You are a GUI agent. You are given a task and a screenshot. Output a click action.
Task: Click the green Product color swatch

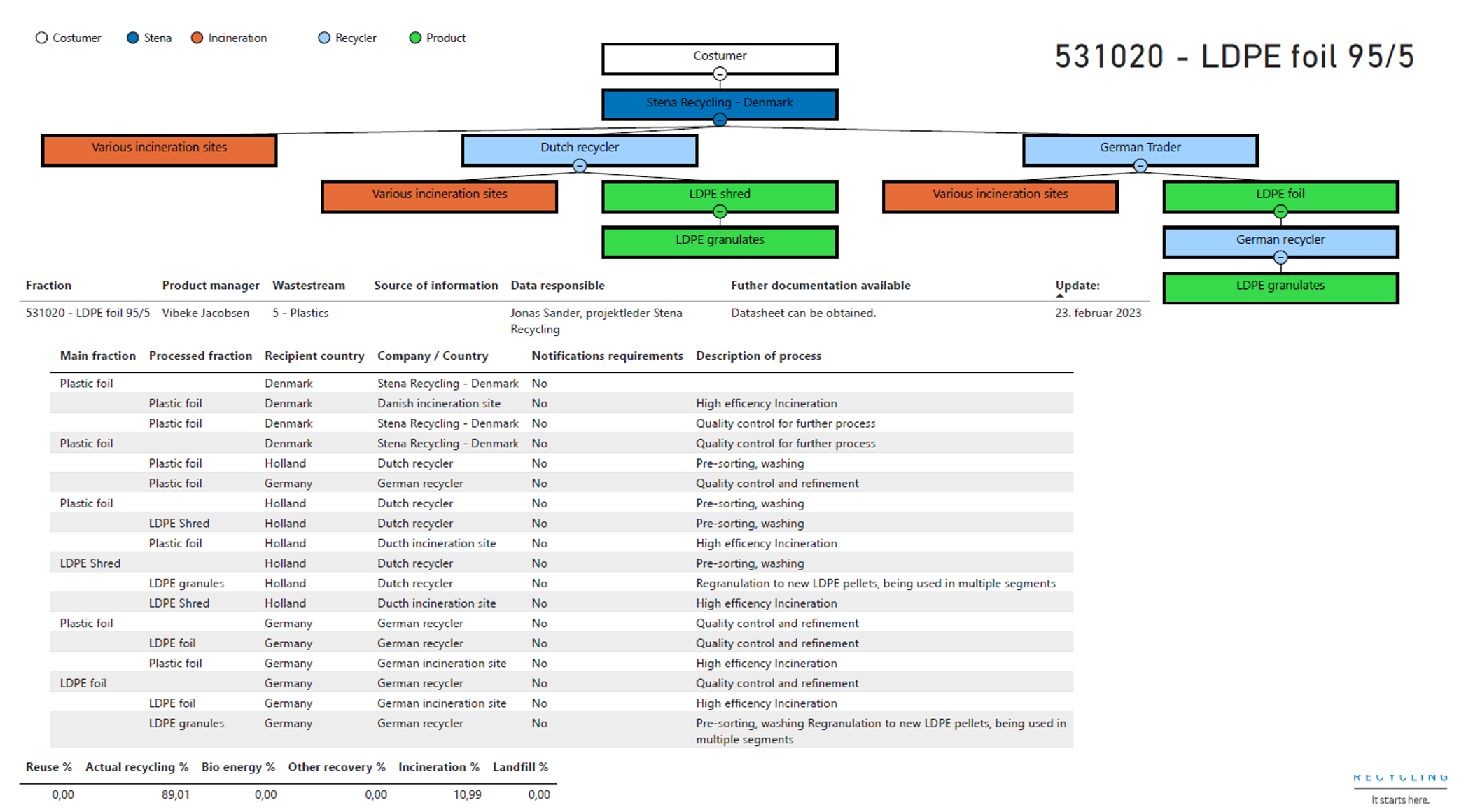coord(417,38)
